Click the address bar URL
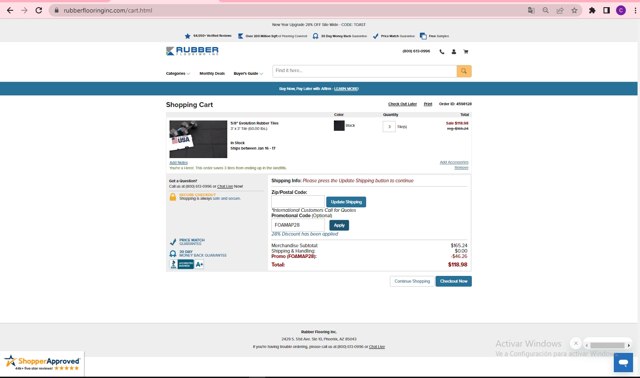Screen dimensions: 640x378 108,10
